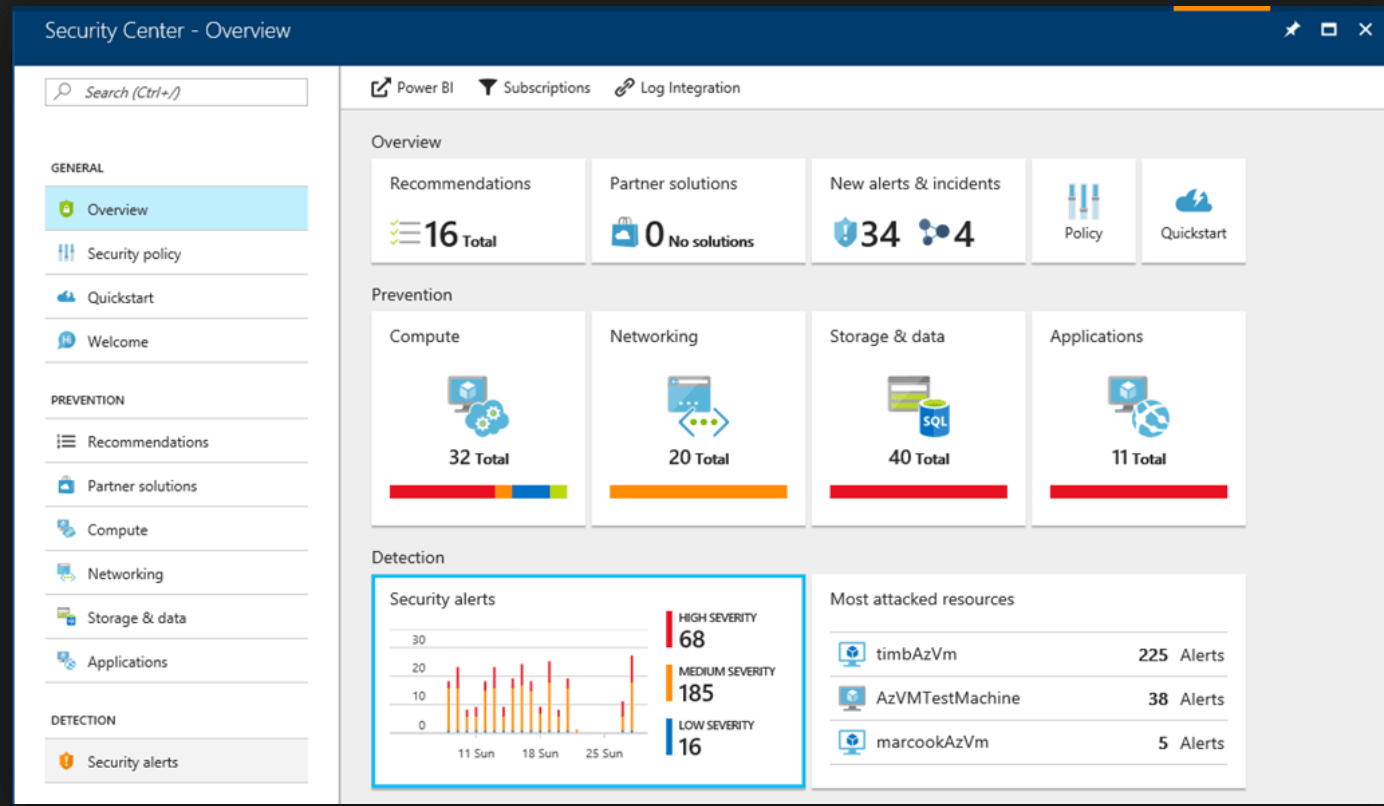The width and height of the screenshot is (1384, 806).
Task: Go to Storage & data menu item
Action: (x=176, y=617)
